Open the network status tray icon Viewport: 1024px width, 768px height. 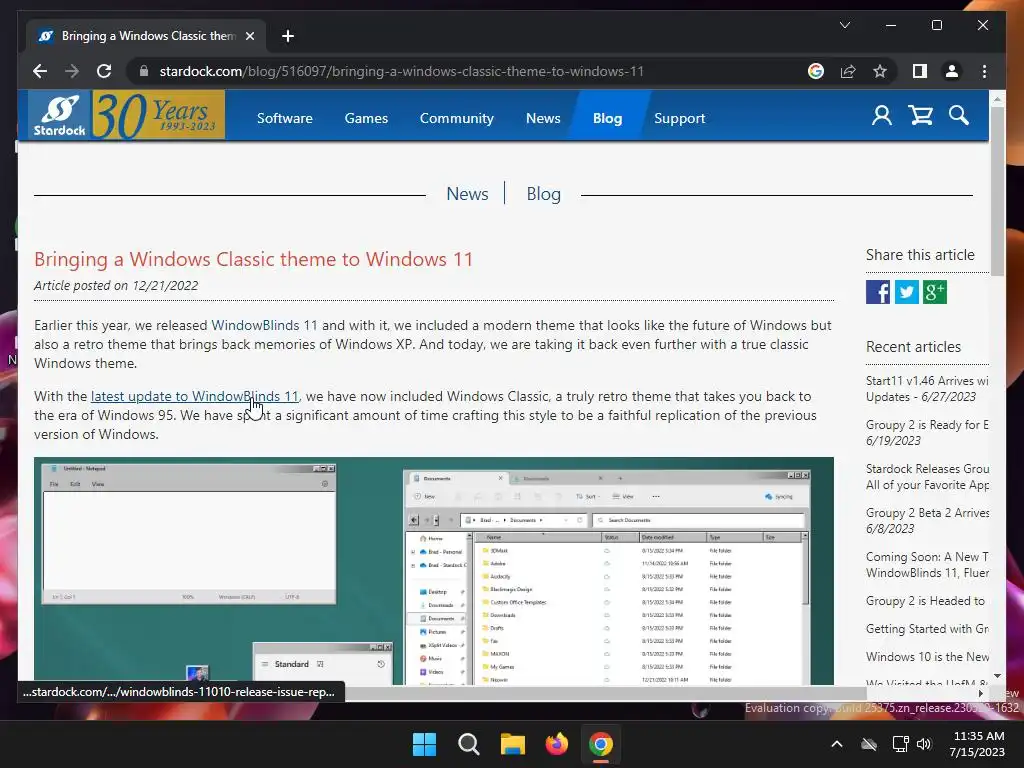[901, 744]
